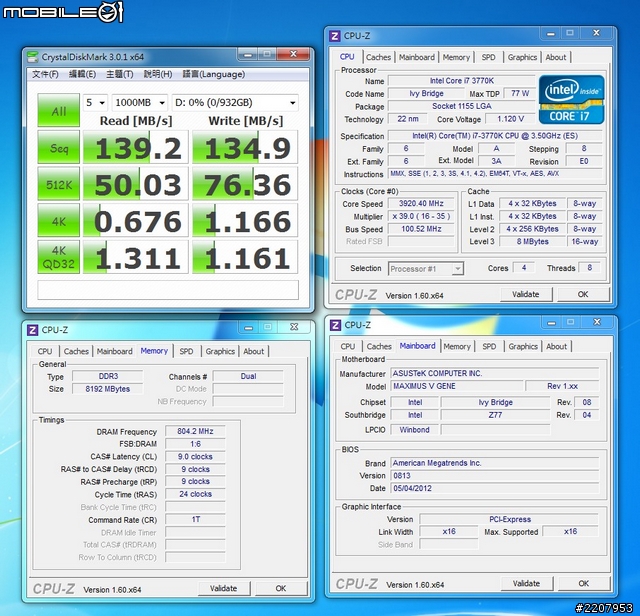Open the 文件(F) menu in CrystalDiskMark
The image size is (640, 616).
coord(45,74)
